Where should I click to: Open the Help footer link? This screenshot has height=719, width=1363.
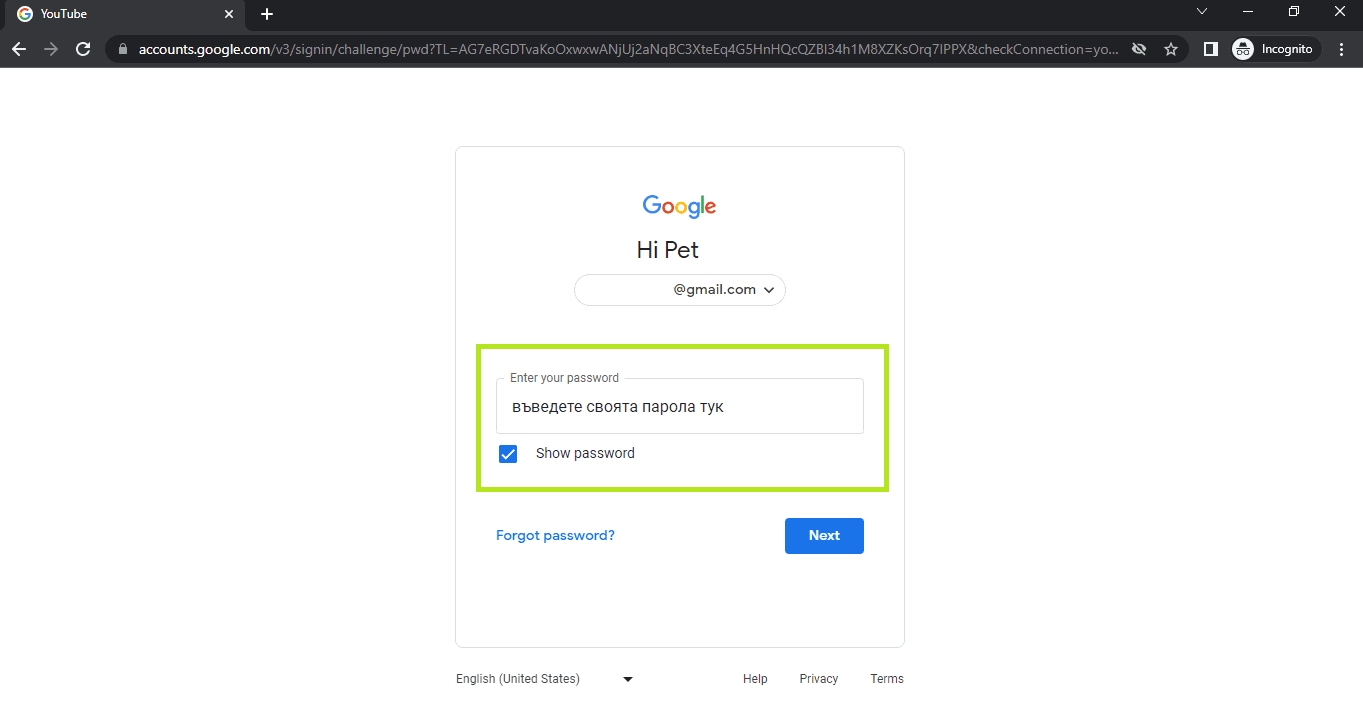coord(755,679)
